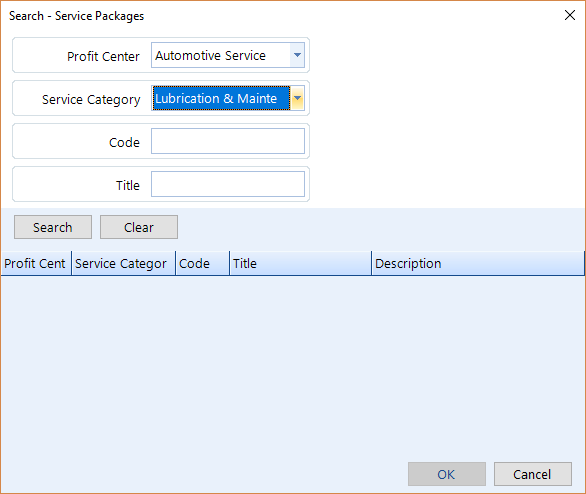
Task: Dismiss the dialog with Cancel
Action: 533,474
